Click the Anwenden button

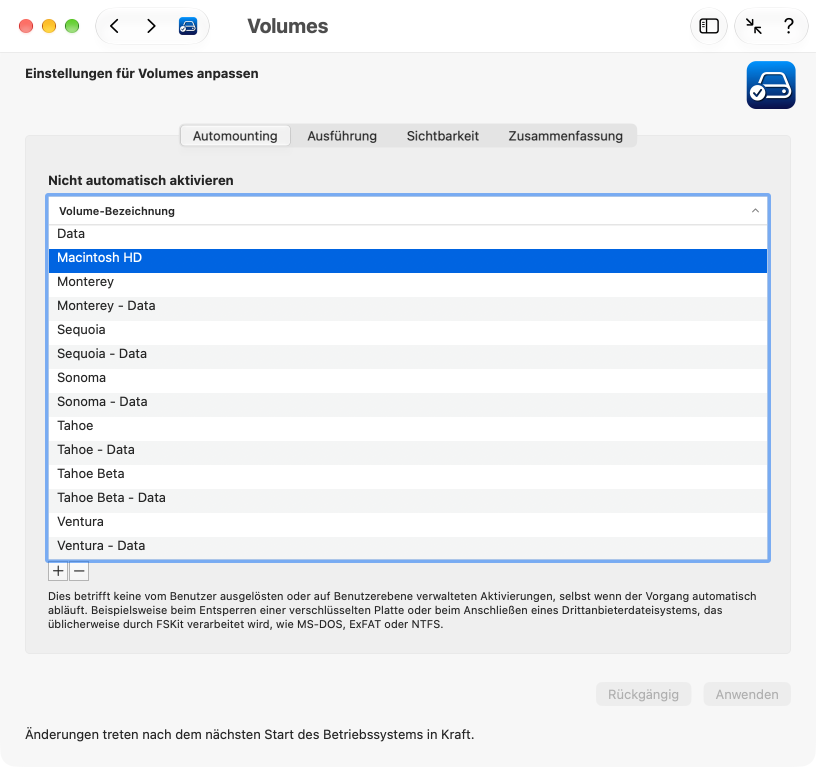[747, 694]
